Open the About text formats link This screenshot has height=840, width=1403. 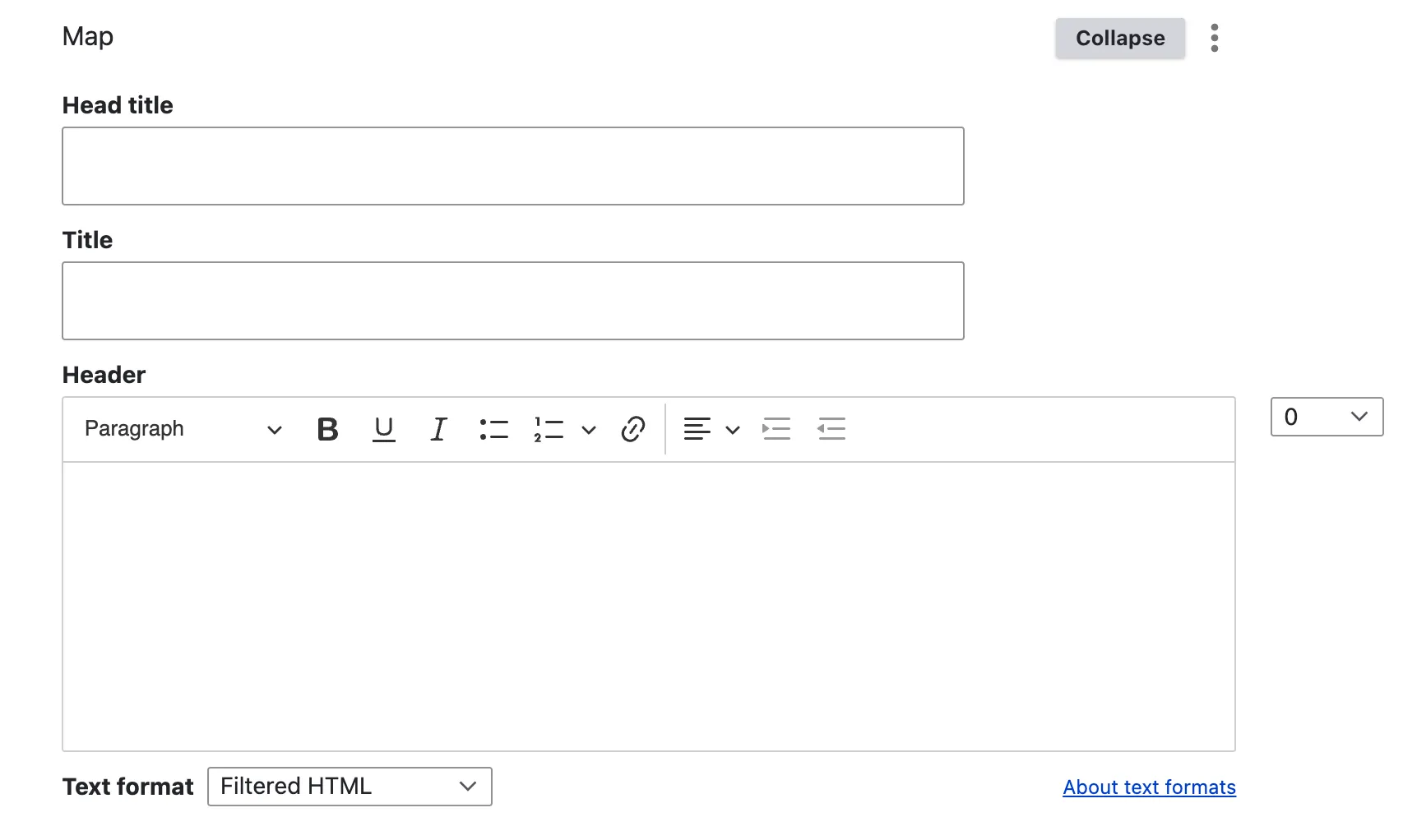(x=1149, y=787)
